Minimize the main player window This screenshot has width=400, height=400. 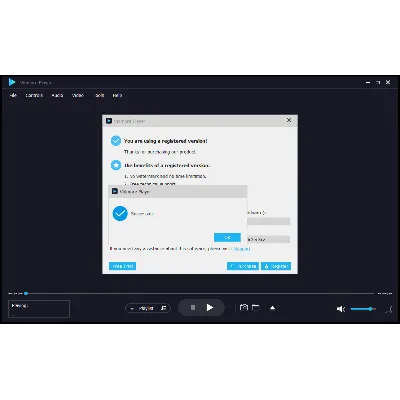368,82
